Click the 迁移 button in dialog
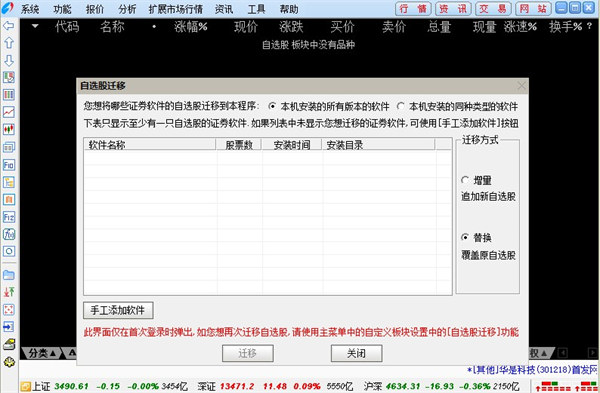600x393 pixels. click(x=248, y=353)
